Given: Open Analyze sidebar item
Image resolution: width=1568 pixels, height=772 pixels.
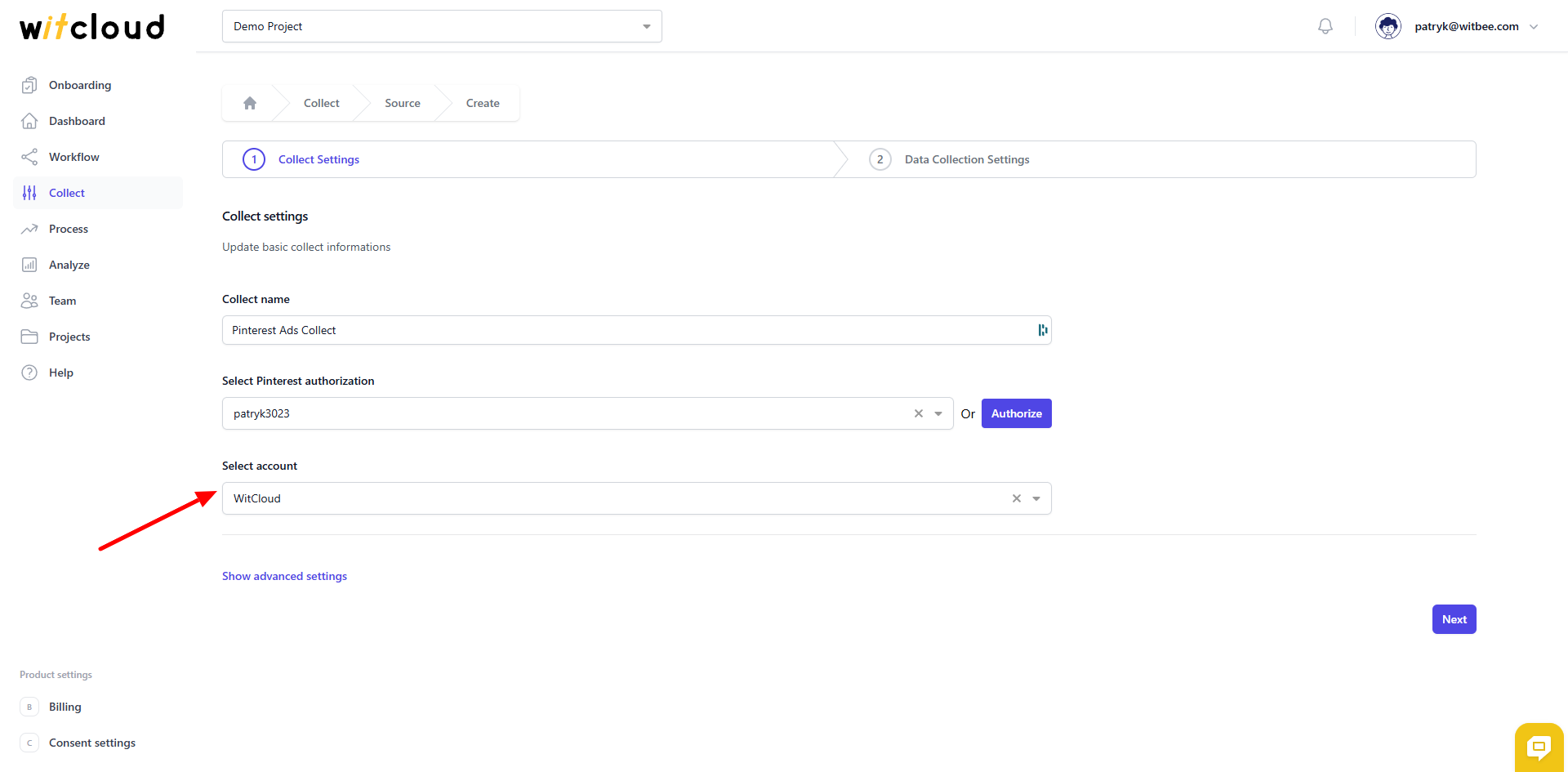Looking at the screenshot, I should tap(98, 265).
